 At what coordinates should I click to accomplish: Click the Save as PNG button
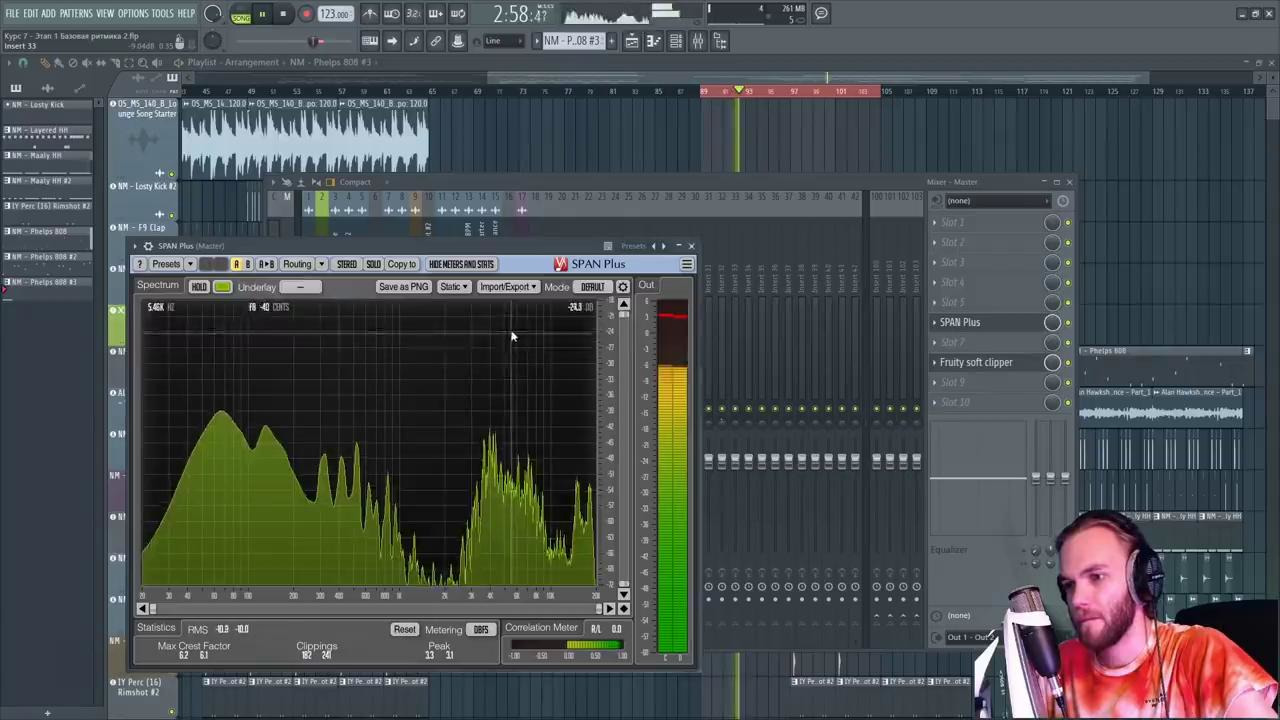pyautogui.click(x=403, y=287)
